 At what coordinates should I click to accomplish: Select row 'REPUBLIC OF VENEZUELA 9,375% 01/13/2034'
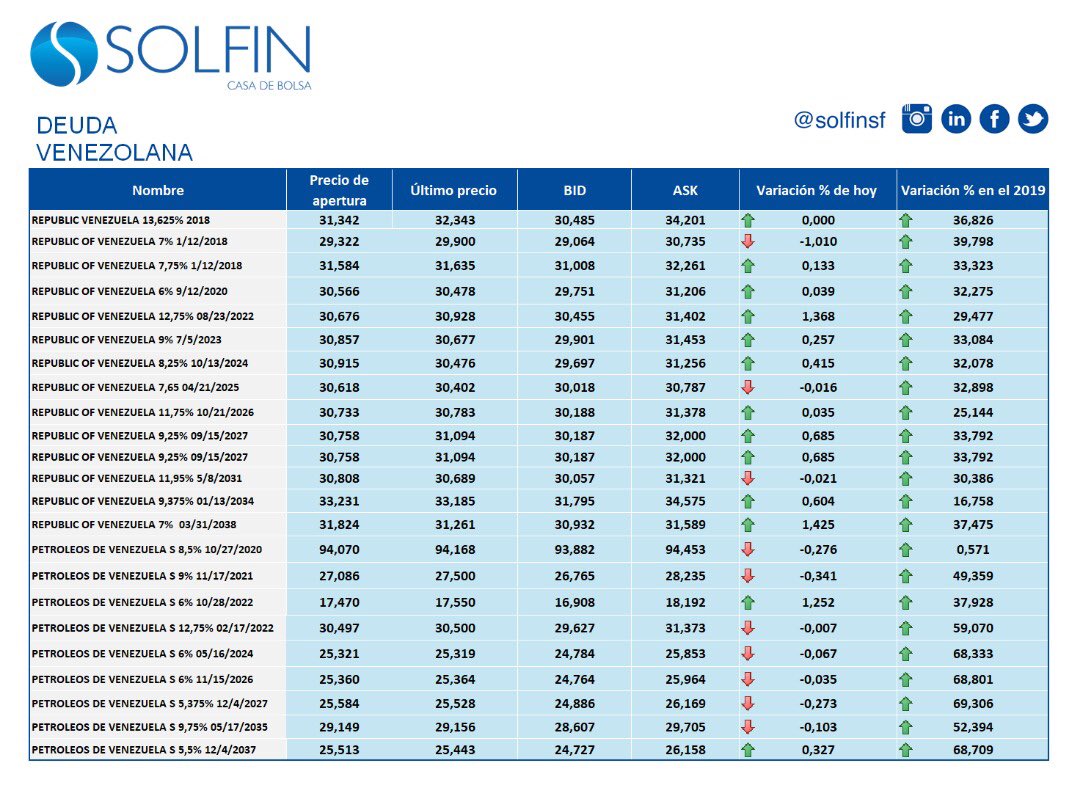click(539, 501)
